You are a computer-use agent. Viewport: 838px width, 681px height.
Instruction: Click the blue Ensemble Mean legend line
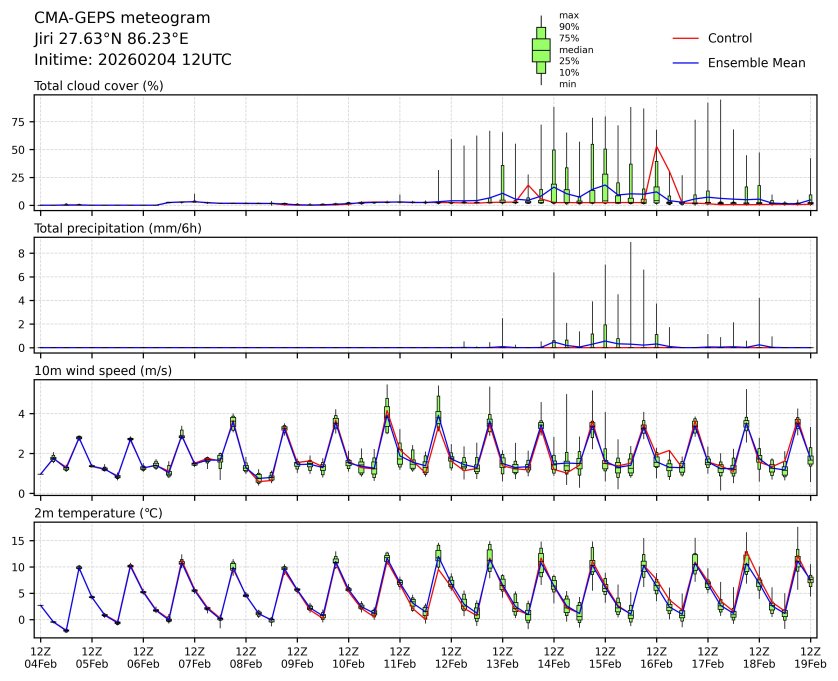coord(685,63)
